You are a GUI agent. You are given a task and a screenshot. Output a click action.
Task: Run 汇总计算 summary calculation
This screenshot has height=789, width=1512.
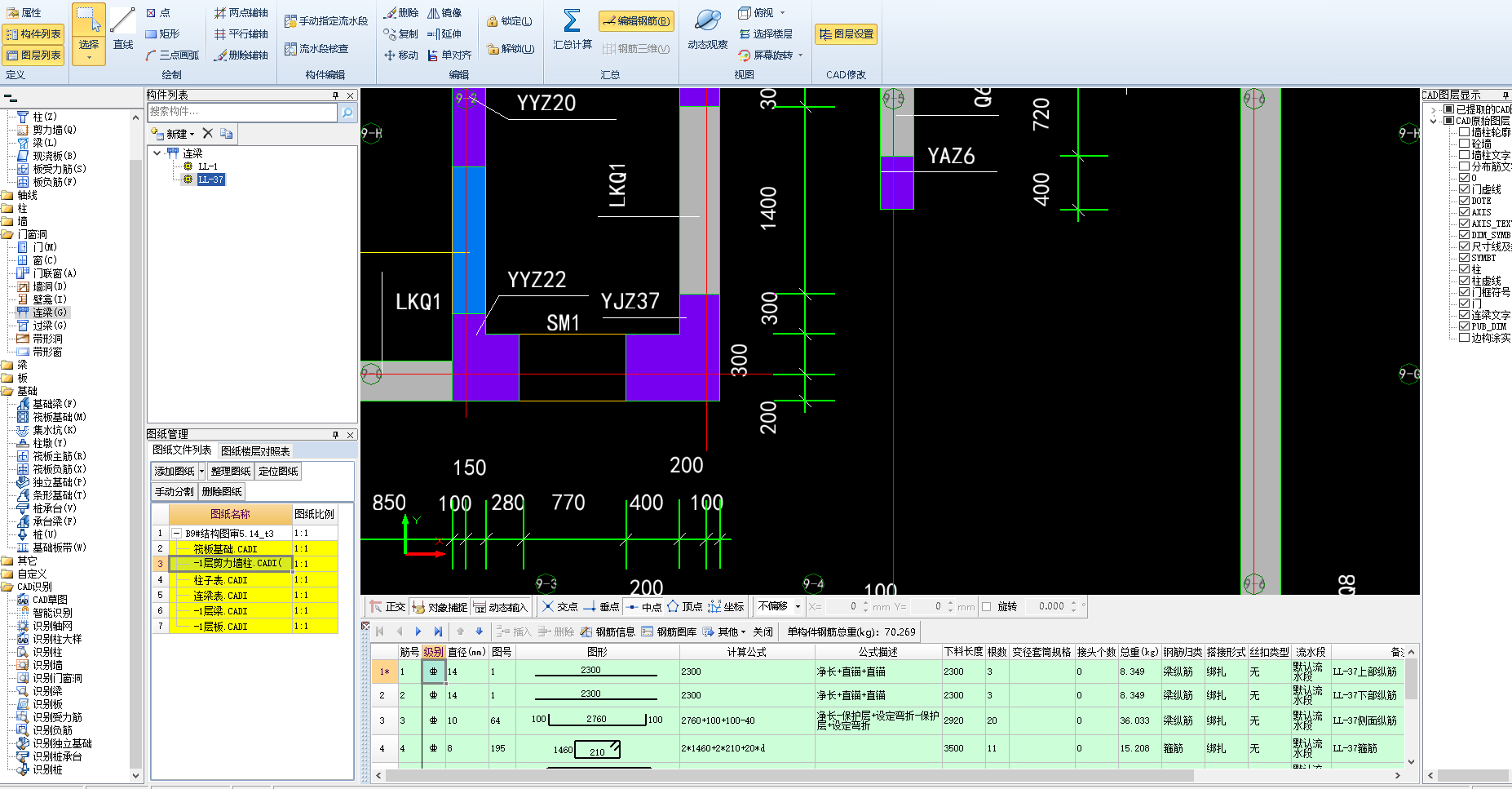click(573, 29)
